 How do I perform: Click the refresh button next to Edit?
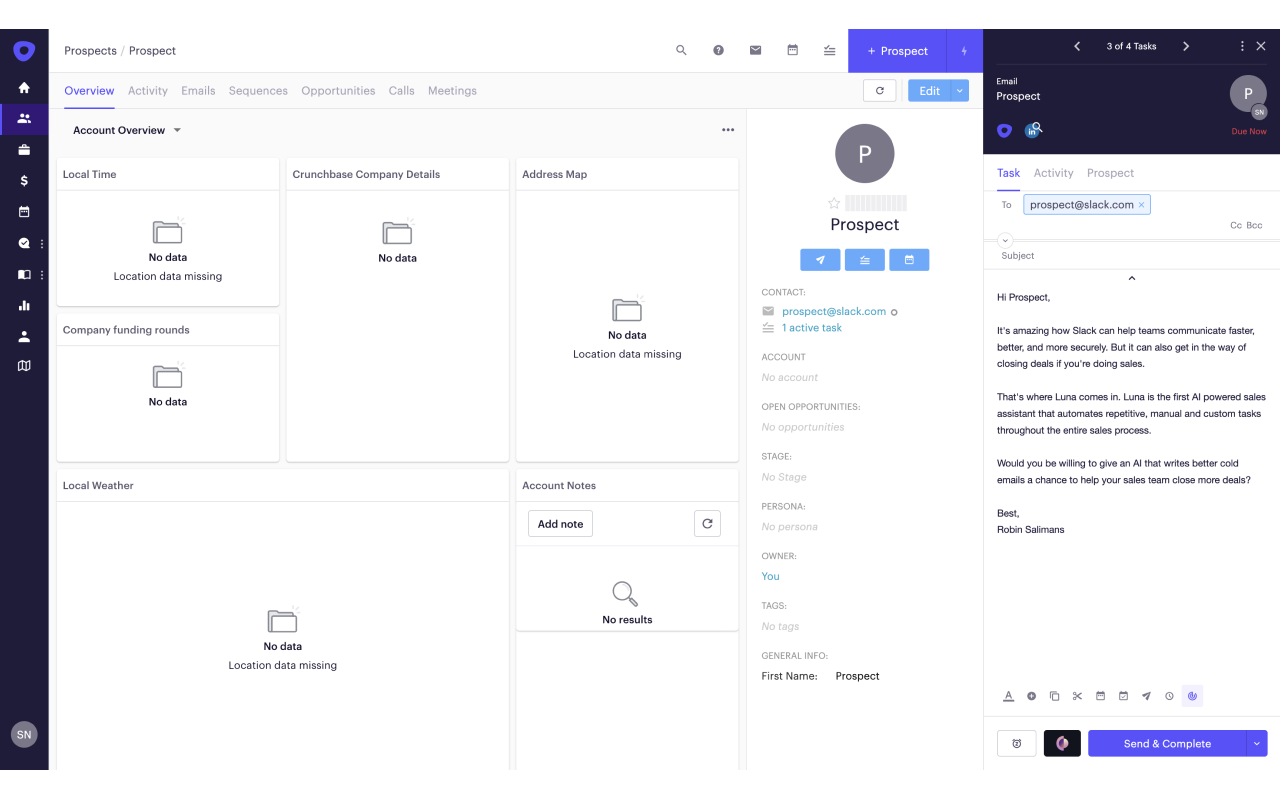879,91
